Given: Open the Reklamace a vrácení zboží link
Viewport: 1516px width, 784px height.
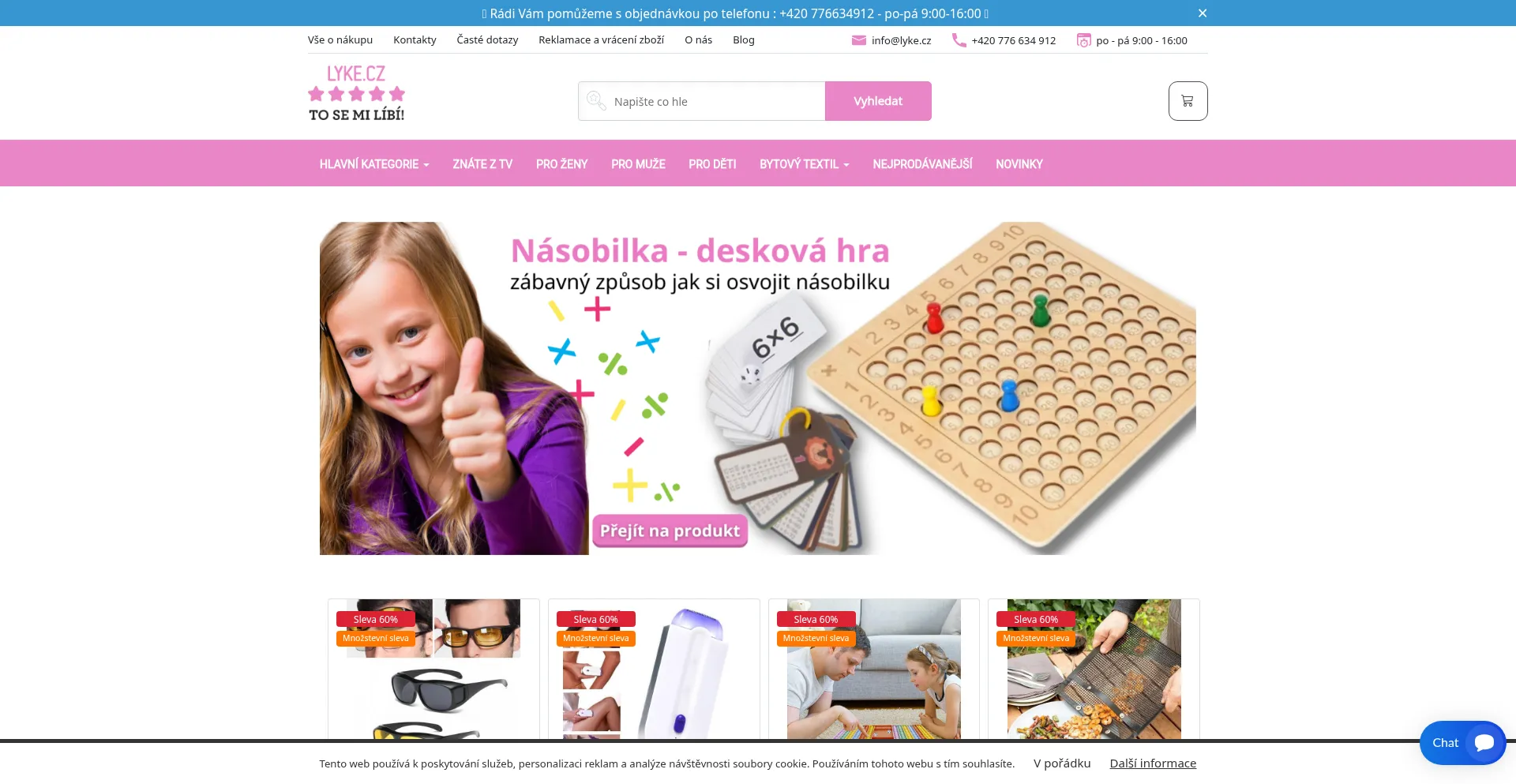Looking at the screenshot, I should 601,40.
